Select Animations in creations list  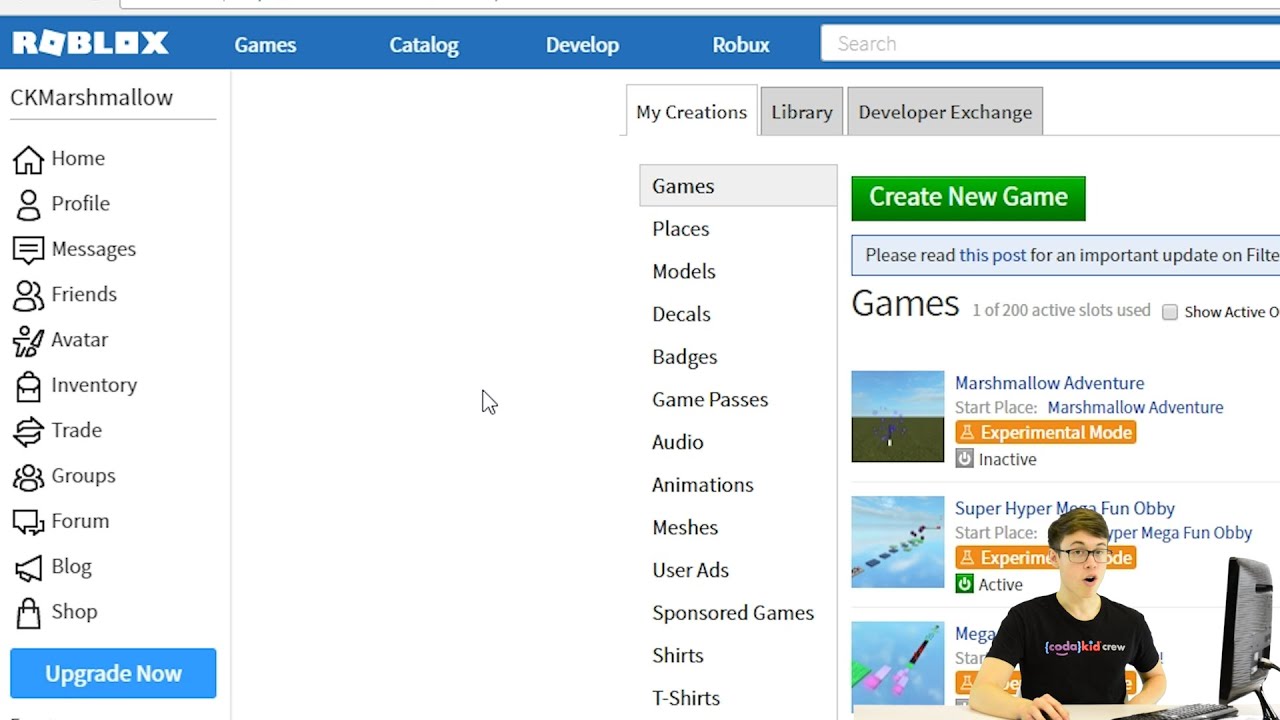pos(703,485)
